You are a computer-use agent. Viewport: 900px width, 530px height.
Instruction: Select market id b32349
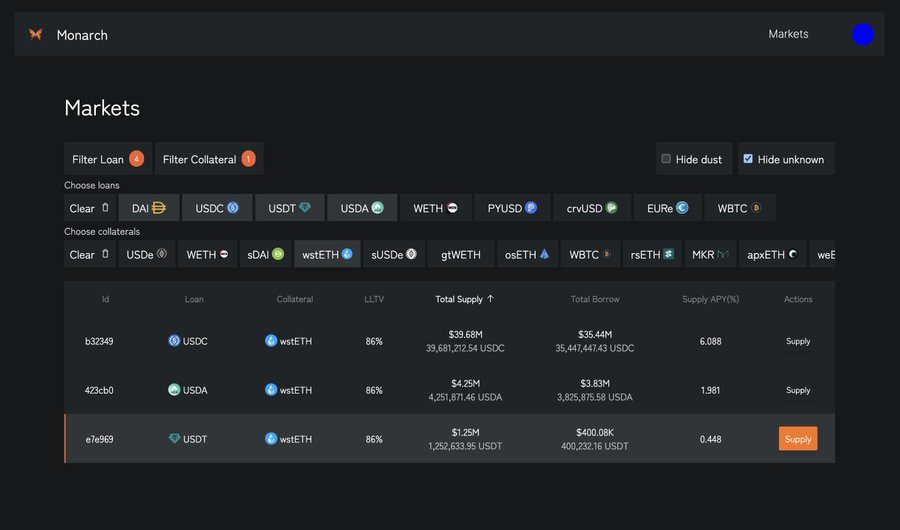point(99,341)
